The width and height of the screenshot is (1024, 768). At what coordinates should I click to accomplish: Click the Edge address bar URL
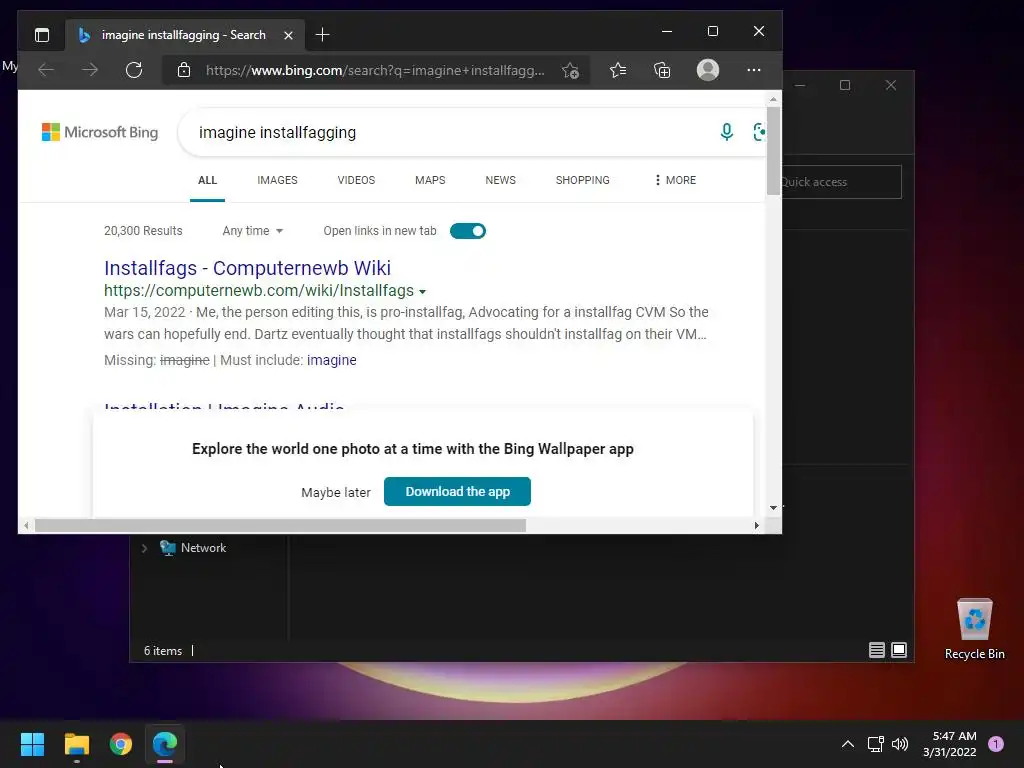375,71
